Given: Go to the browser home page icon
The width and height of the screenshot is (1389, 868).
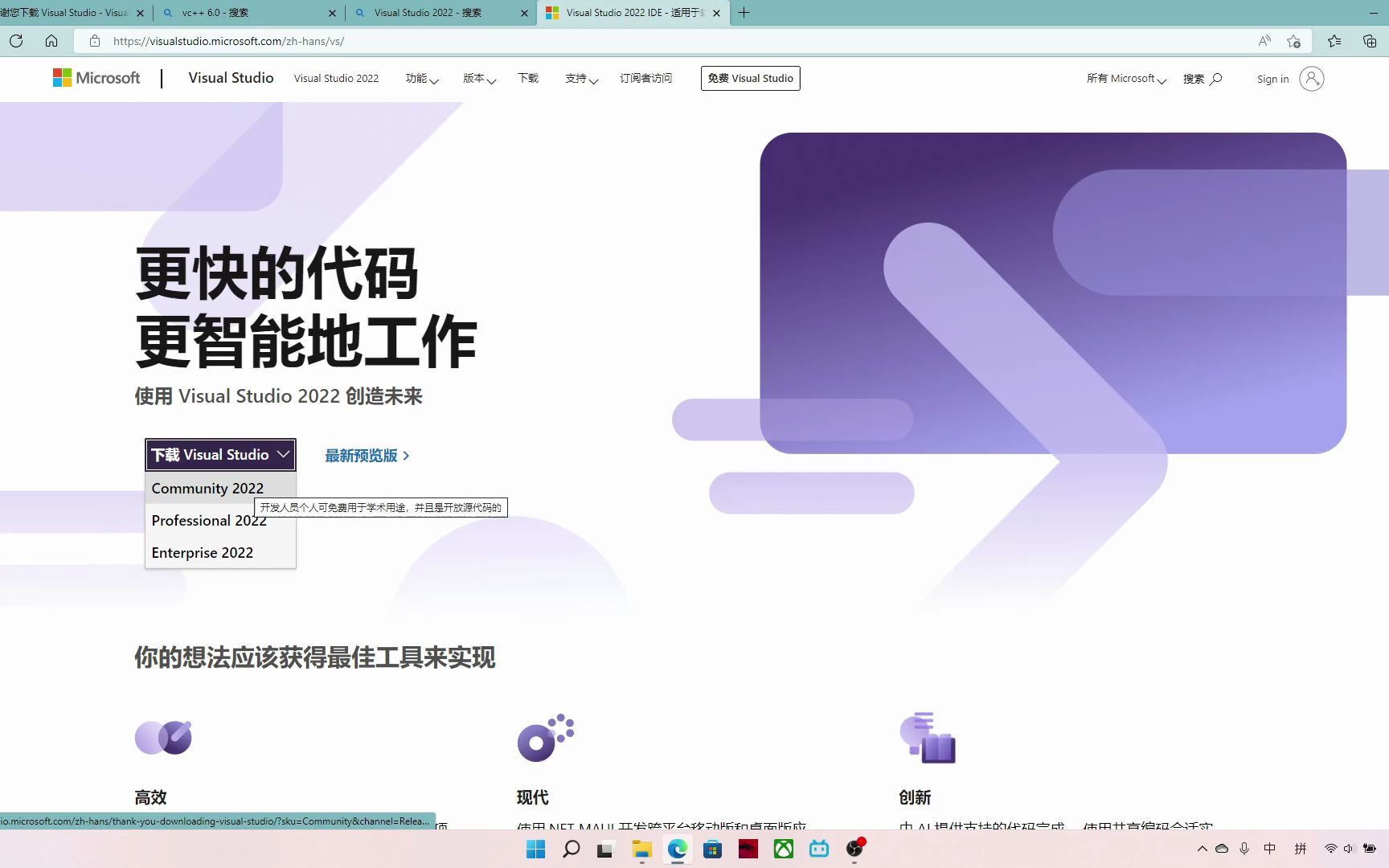Looking at the screenshot, I should pyautogui.click(x=51, y=41).
